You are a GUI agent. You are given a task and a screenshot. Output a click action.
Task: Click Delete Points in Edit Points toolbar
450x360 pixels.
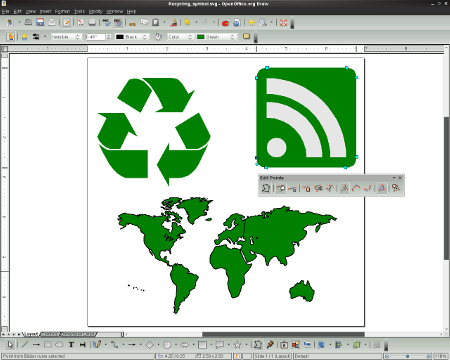[307, 188]
